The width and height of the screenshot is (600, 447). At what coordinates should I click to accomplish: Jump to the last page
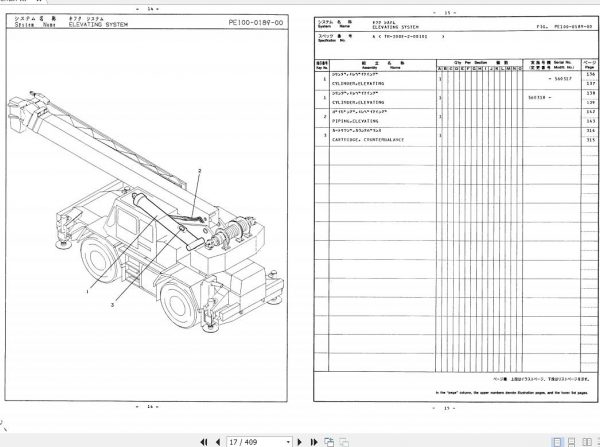coord(314,442)
